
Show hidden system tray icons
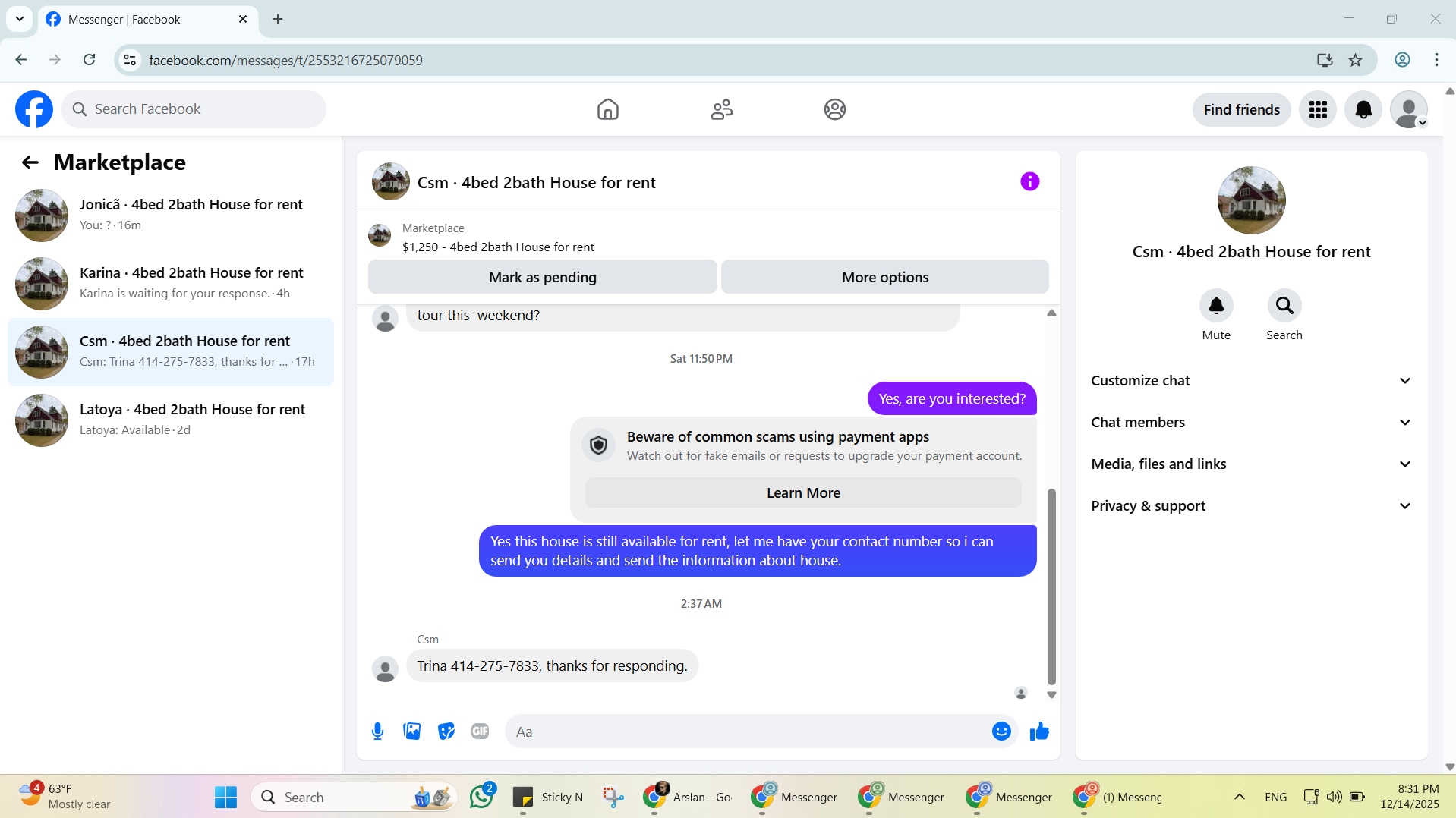pos(1239,797)
